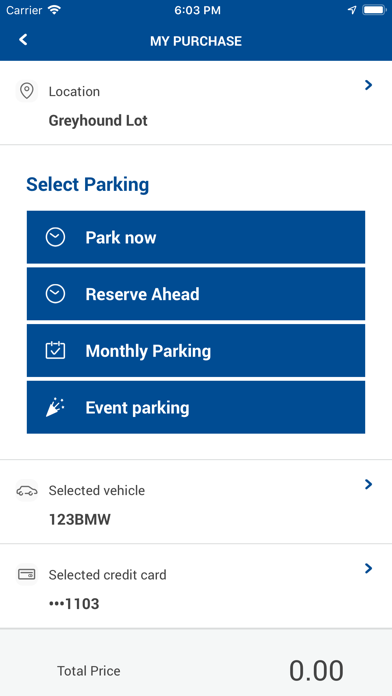This screenshot has width=392, height=696.
Task: Tap the calendar icon for Monthly Parking
Action: tap(55, 350)
